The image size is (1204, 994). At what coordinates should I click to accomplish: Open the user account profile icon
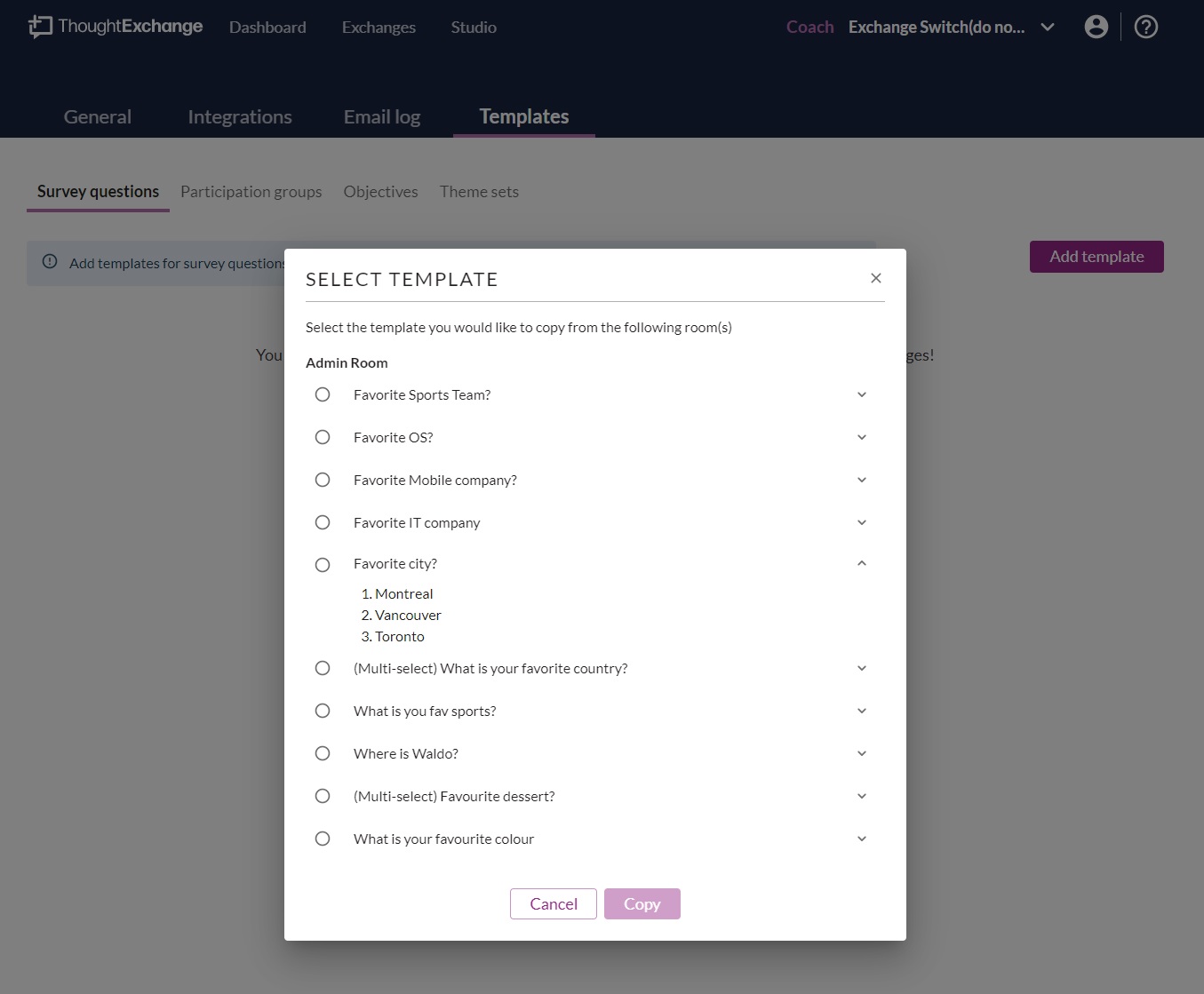(x=1096, y=27)
